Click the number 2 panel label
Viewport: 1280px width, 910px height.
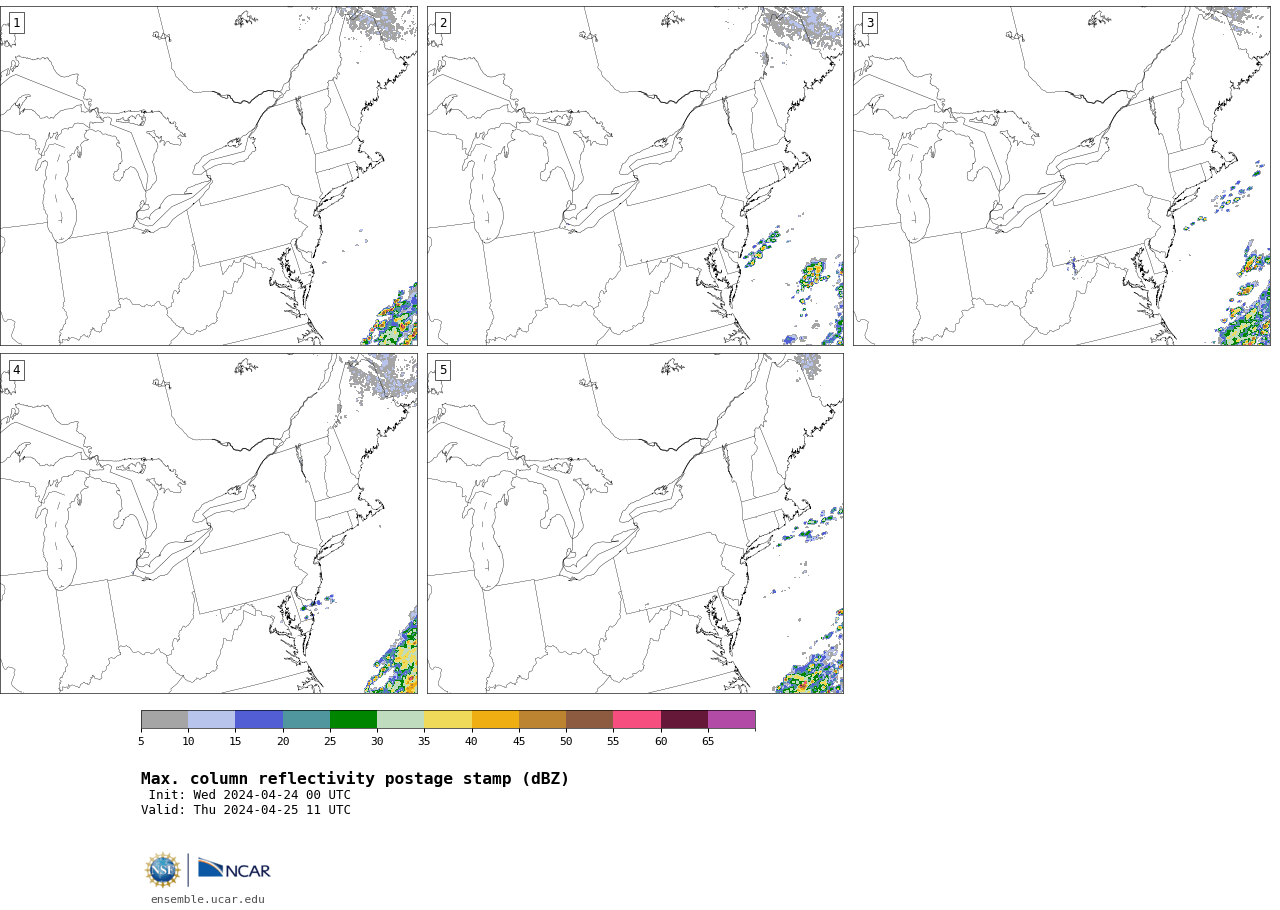point(443,23)
